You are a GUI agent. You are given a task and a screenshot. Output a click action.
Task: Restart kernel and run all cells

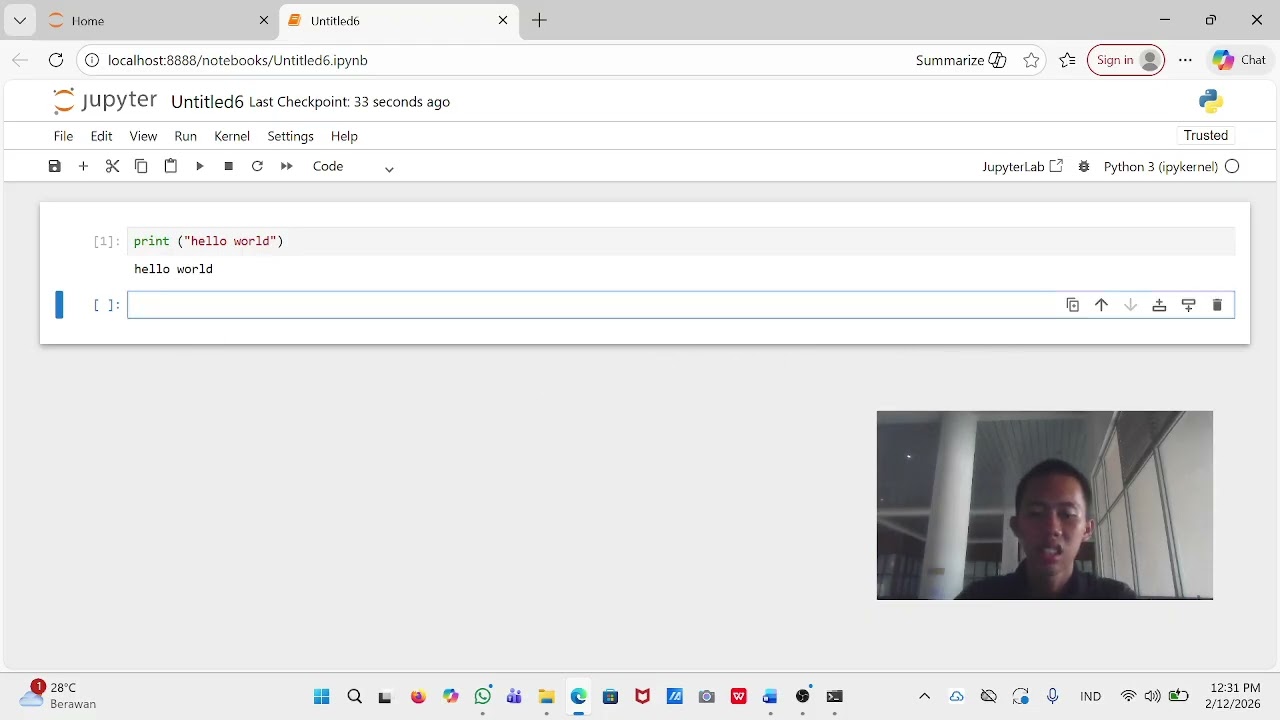pos(286,166)
